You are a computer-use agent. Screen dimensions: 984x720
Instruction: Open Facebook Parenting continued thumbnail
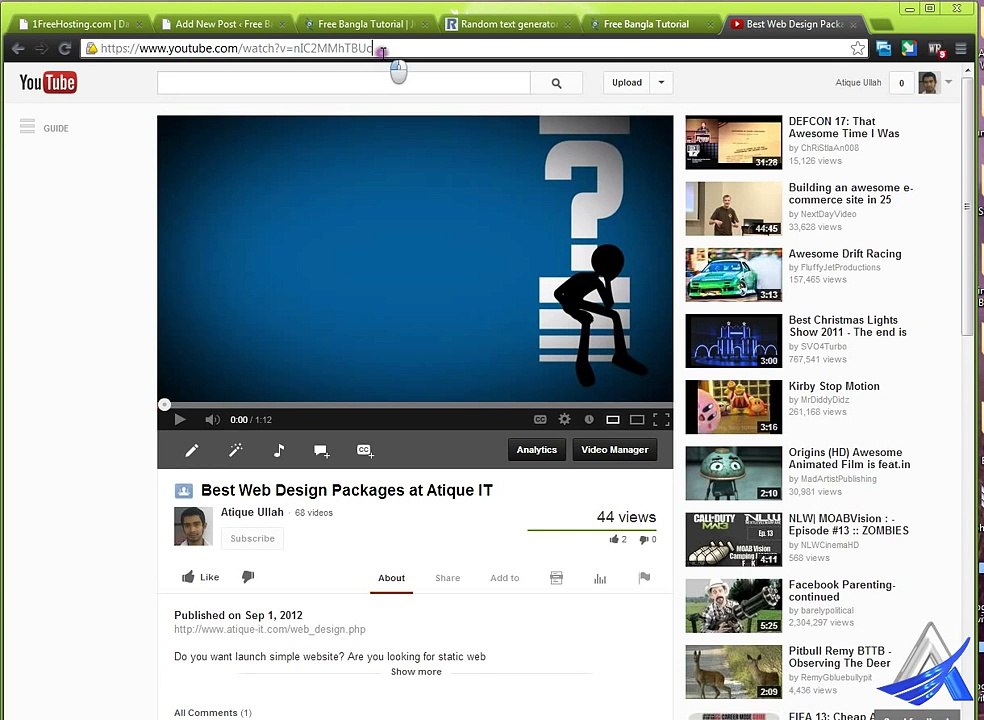[x=734, y=606]
